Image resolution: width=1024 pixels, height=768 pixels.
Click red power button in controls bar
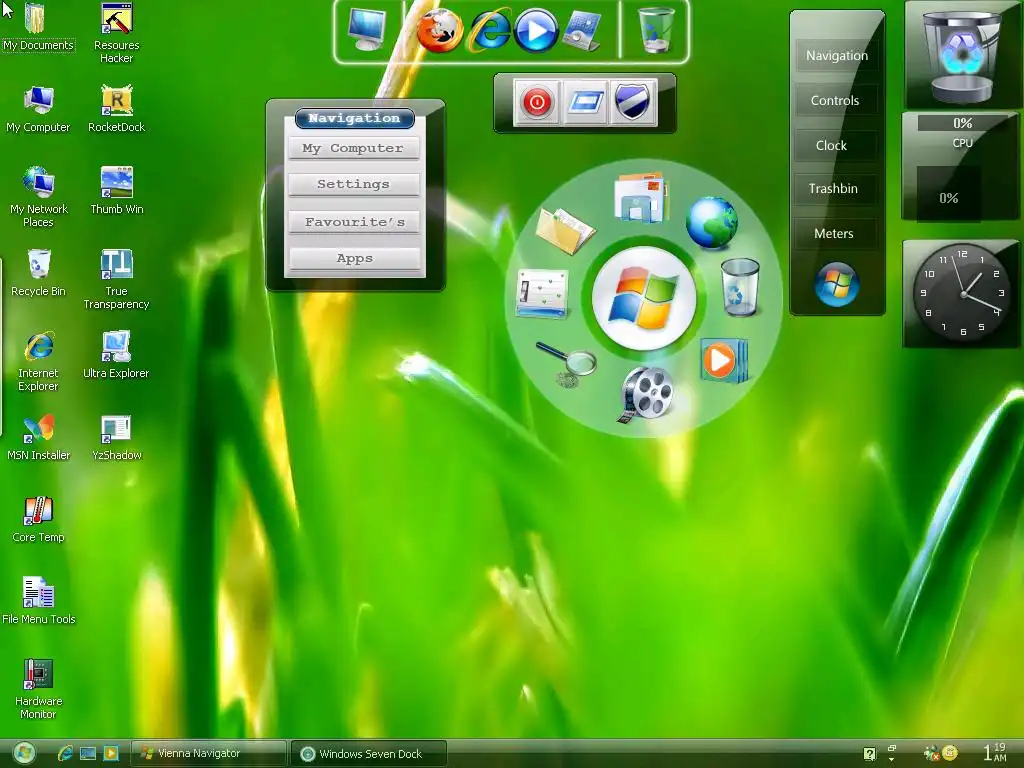click(x=536, y=102)
